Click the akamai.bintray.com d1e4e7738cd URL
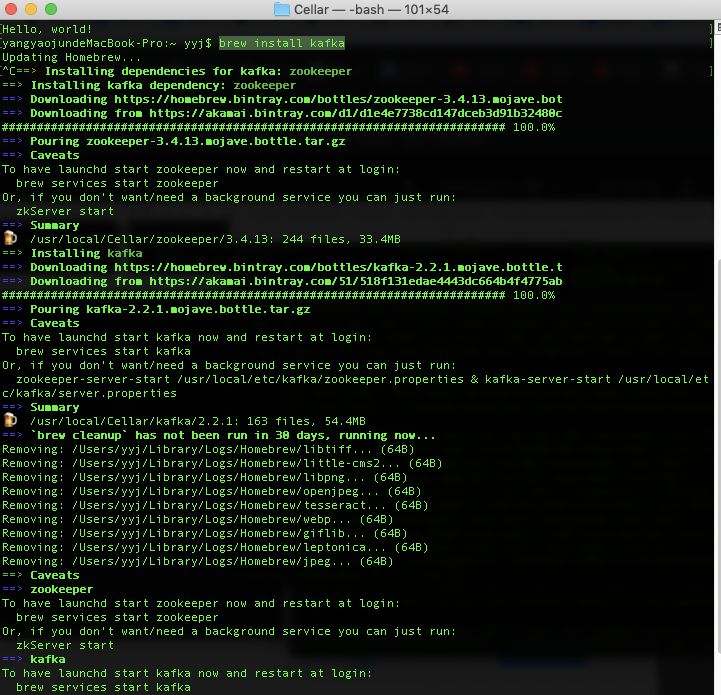721x695 pixels. coord(355,113)
